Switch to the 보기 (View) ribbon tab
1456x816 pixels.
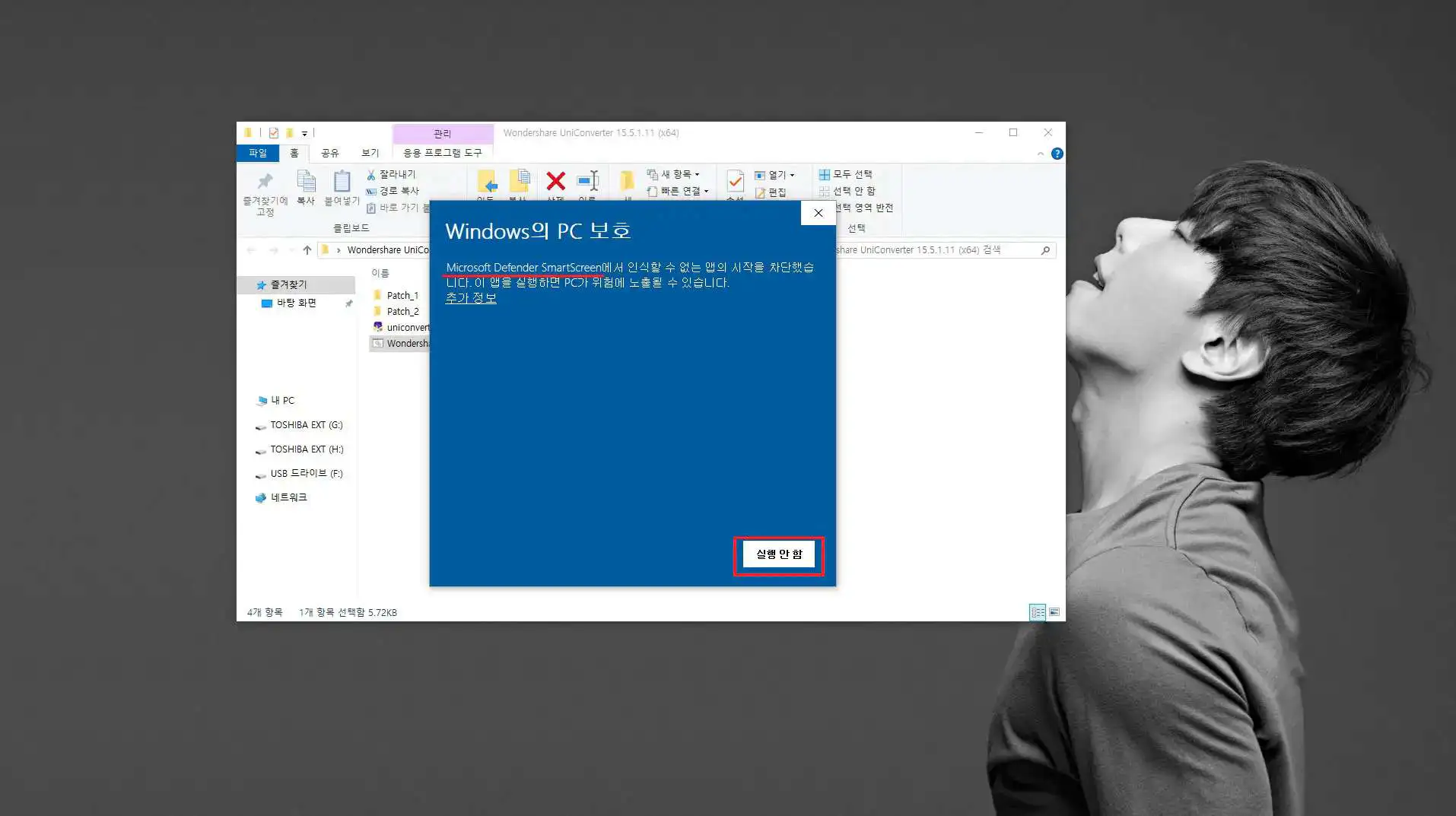370,153
